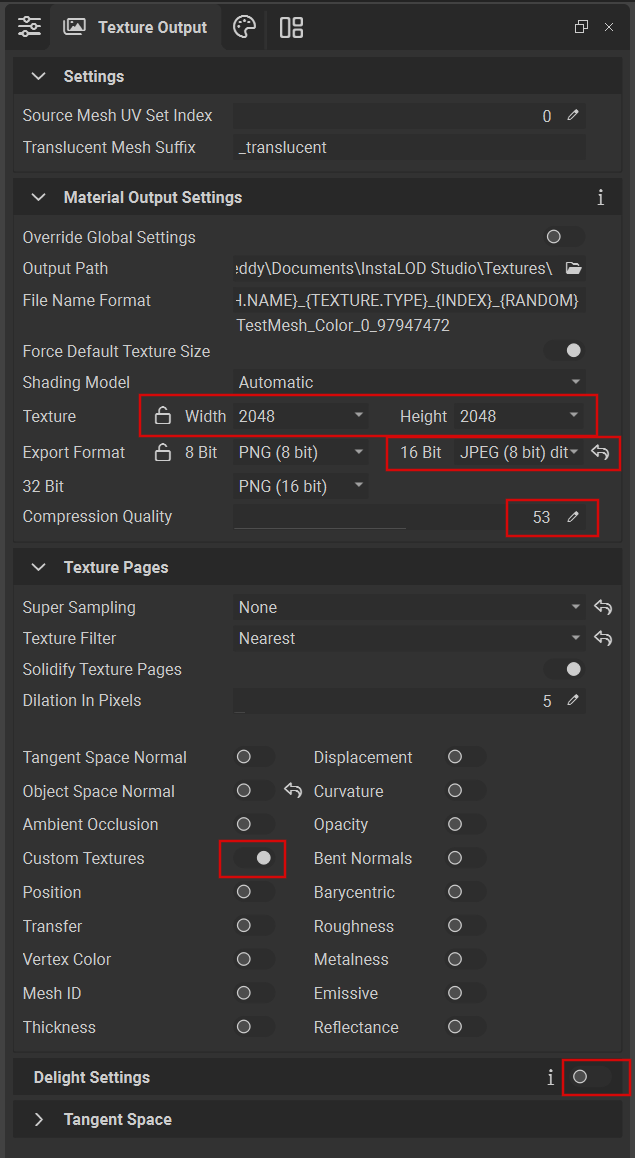This screenshot has width=635, height=1158.
Task: Edit Compression Quality with the pencil icon
Action: [x=573, y=517]
